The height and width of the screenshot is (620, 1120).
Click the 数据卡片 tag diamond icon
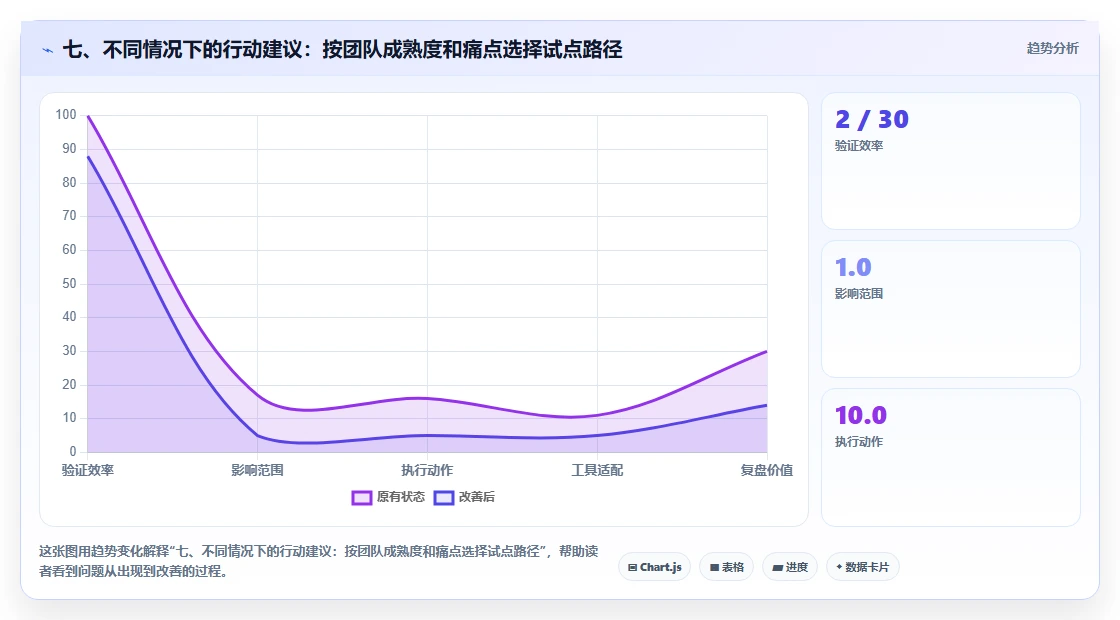pos(839,567)
